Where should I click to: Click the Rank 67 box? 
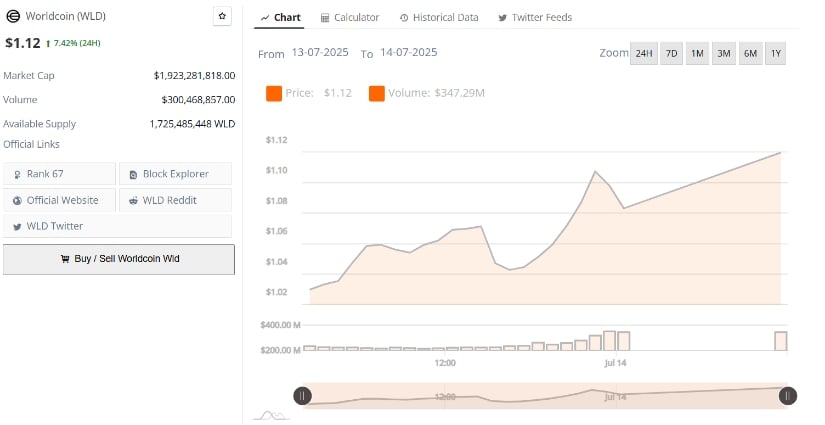[x=59, y=174]
